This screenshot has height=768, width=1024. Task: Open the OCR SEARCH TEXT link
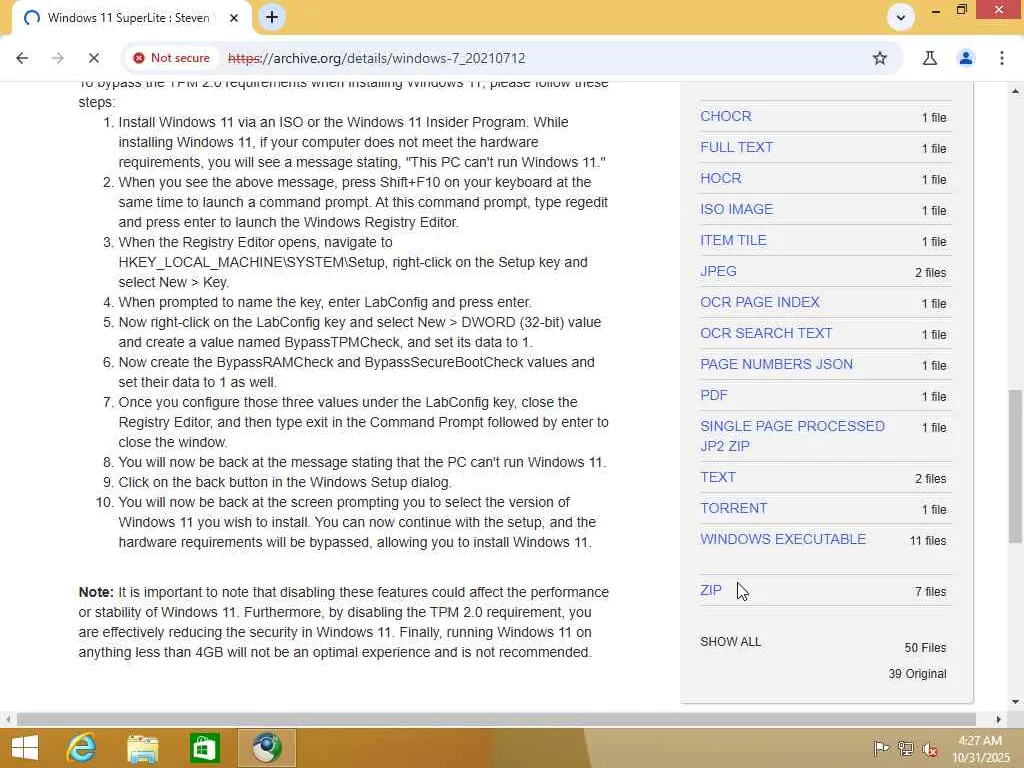pos(766,333)
